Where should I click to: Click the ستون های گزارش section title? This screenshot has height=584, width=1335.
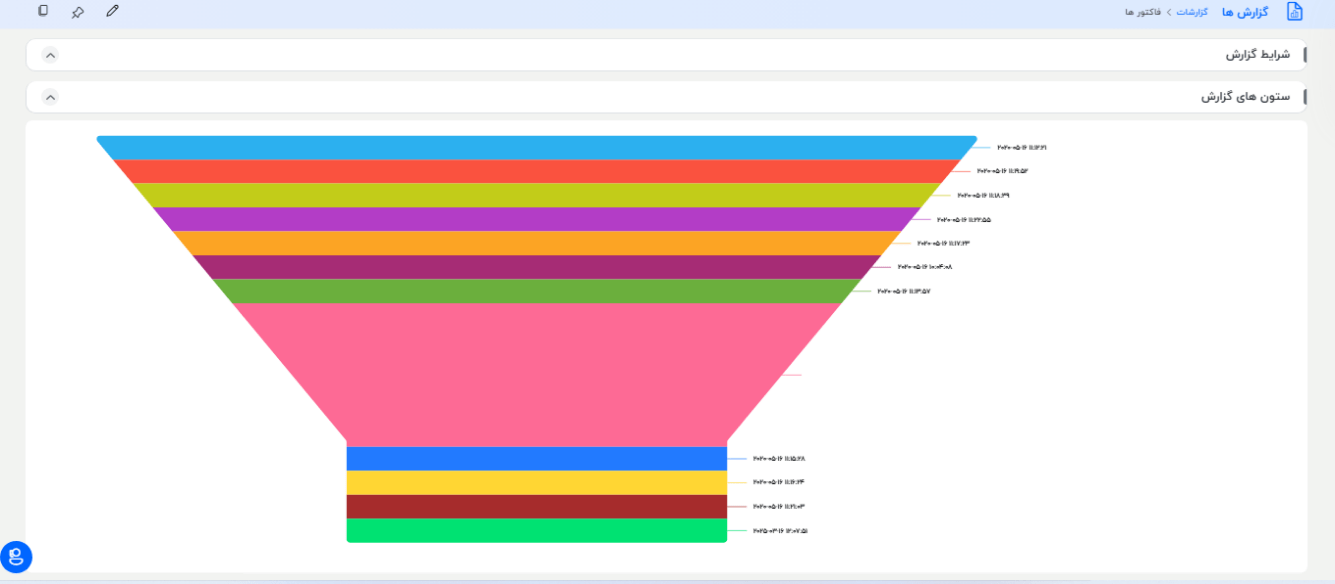1245,97
